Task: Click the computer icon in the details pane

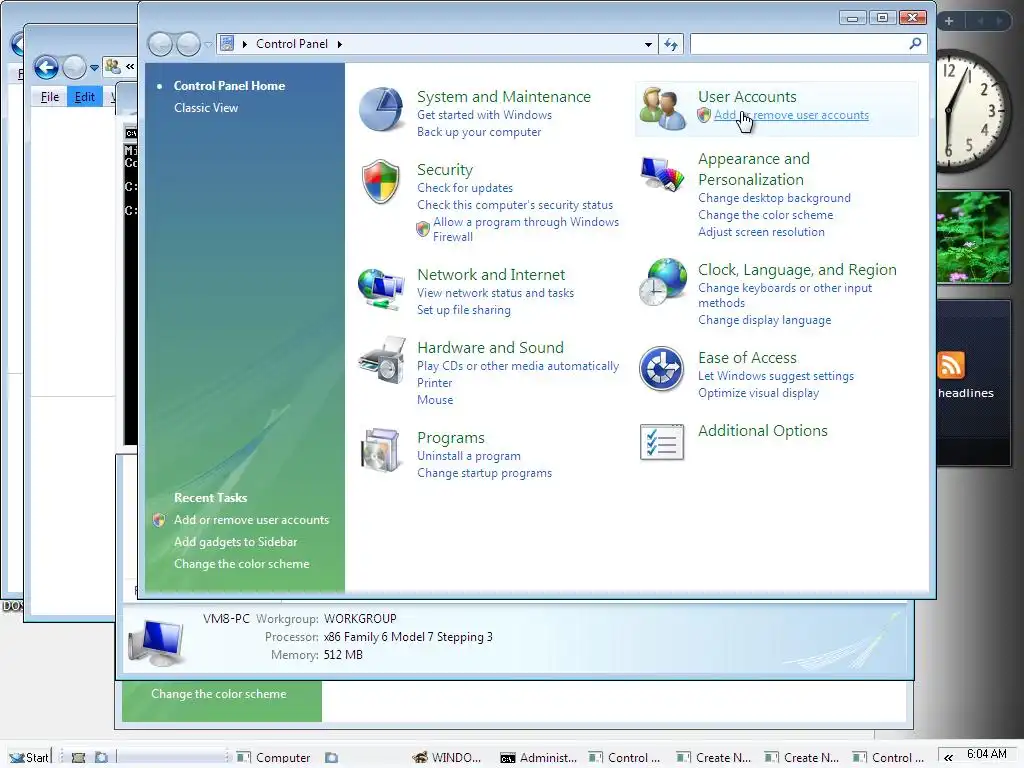Action: pos(156,642)
